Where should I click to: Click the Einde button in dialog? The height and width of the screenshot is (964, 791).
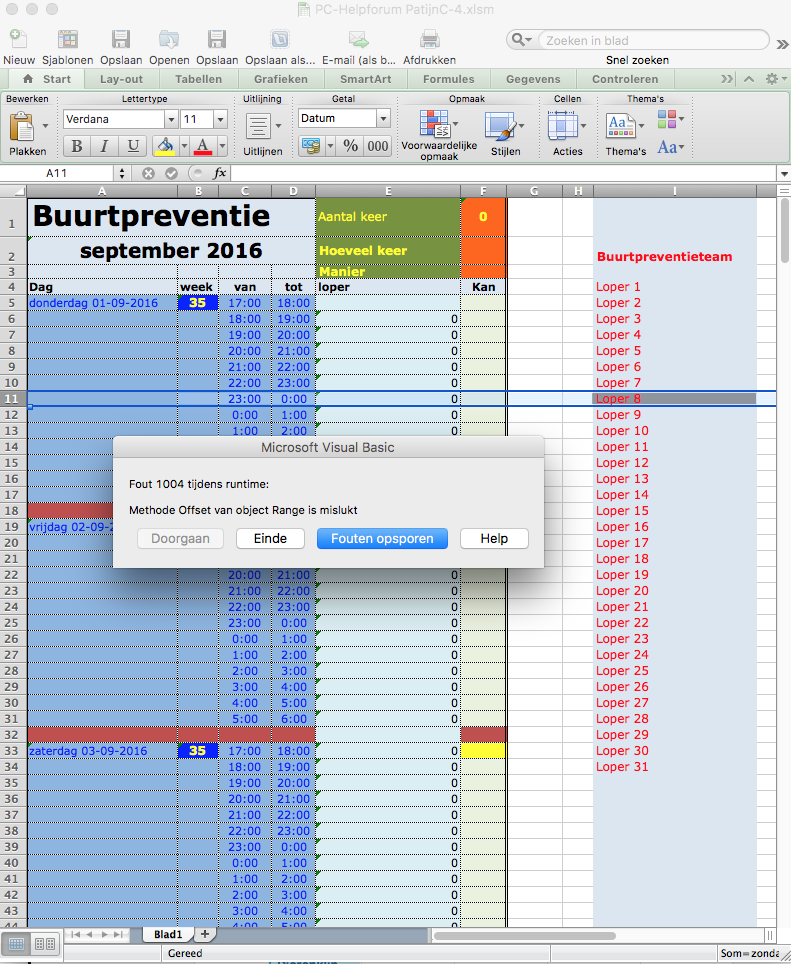click(270, 539)
